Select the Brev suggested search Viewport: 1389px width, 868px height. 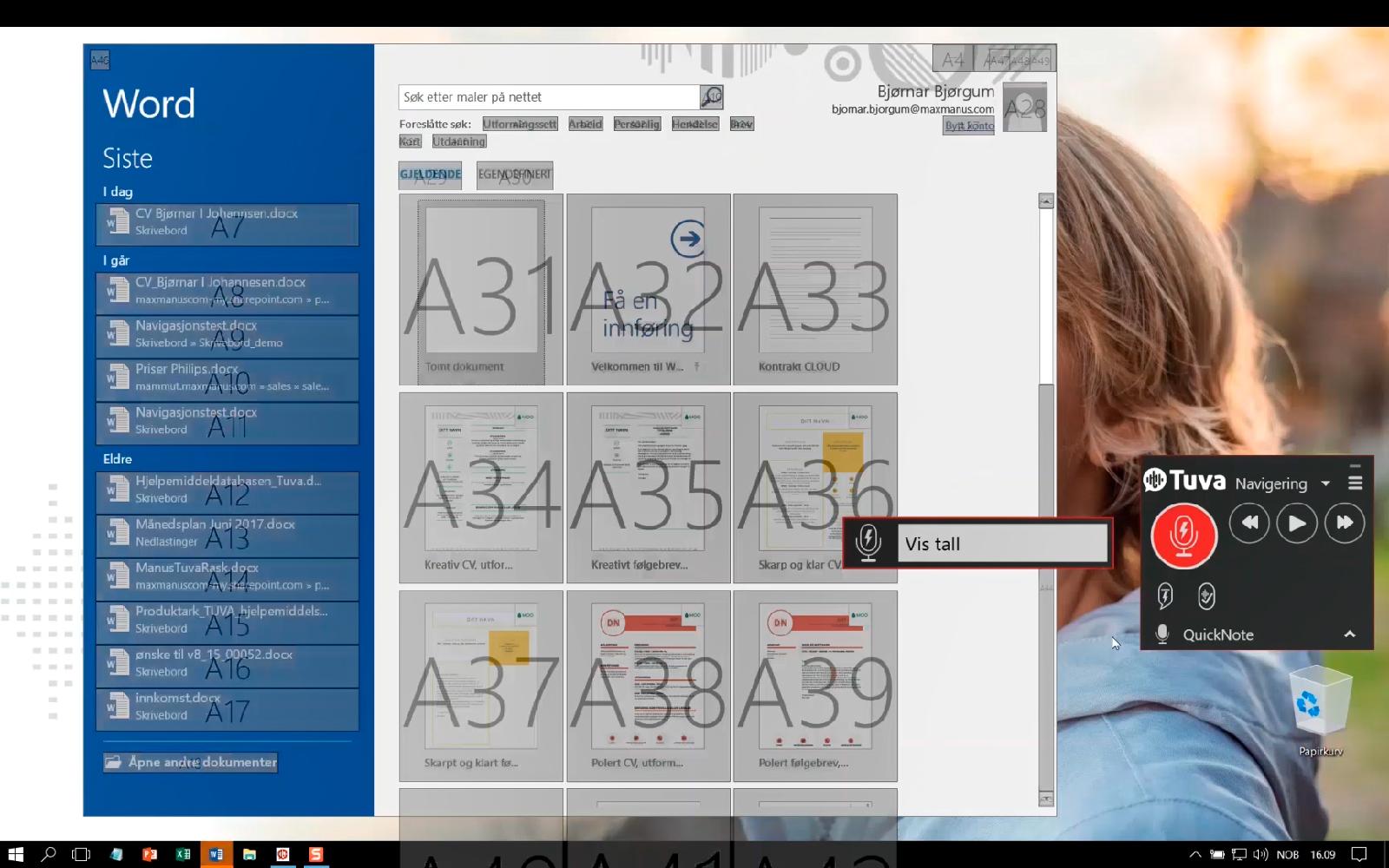(741, 124)
